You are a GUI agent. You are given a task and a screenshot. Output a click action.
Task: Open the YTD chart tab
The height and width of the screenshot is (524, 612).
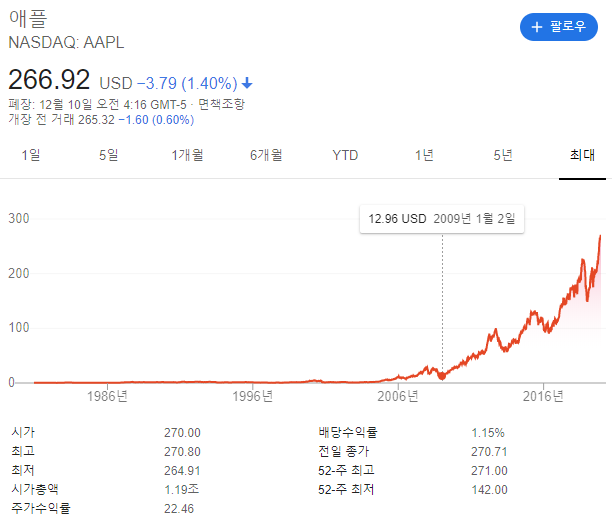pyautogui.click(x=345, y=155)
